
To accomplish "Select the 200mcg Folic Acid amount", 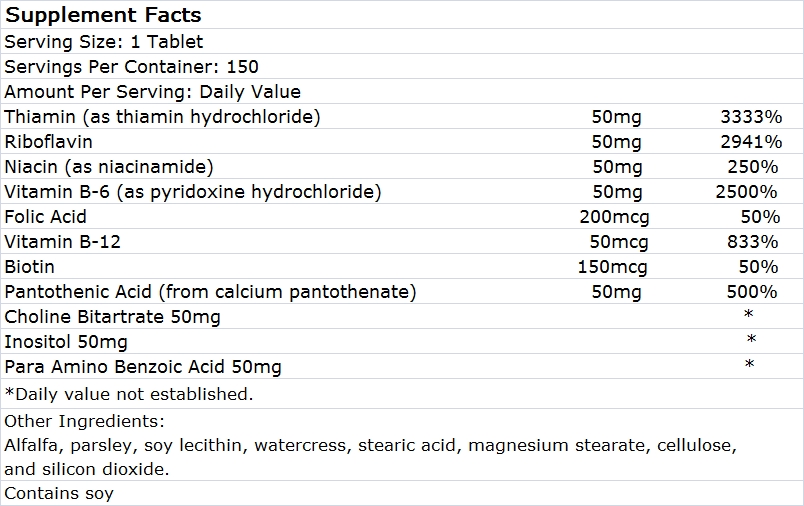I will click(x=613, y=217).
